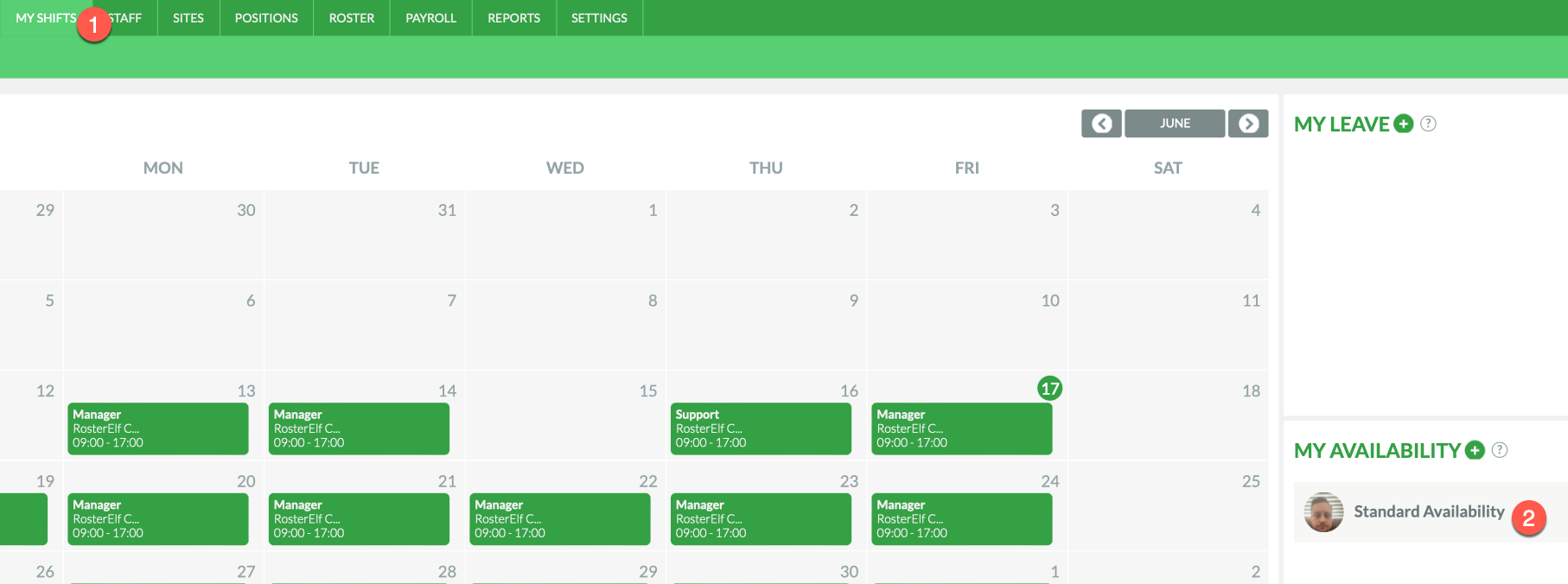Open the Manager shift on Friday 24
Screen dimensions: 1568x584
[961, 519]
